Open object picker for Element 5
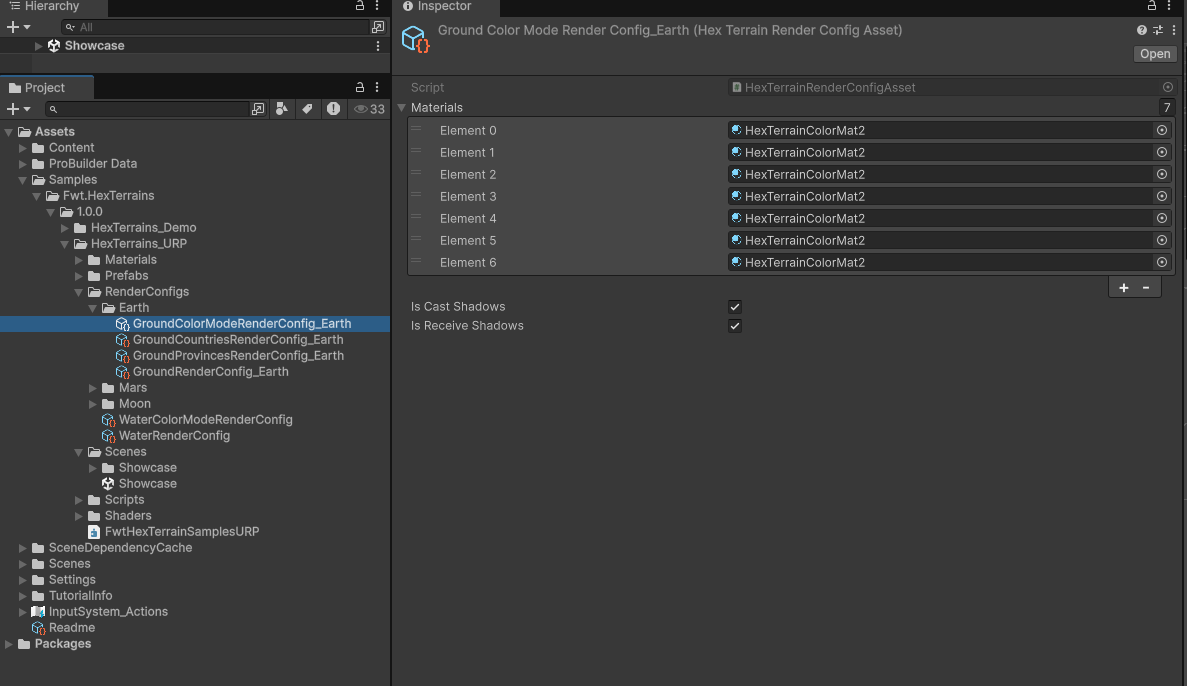The image size is (1187, 686). tap(1162, 240)
